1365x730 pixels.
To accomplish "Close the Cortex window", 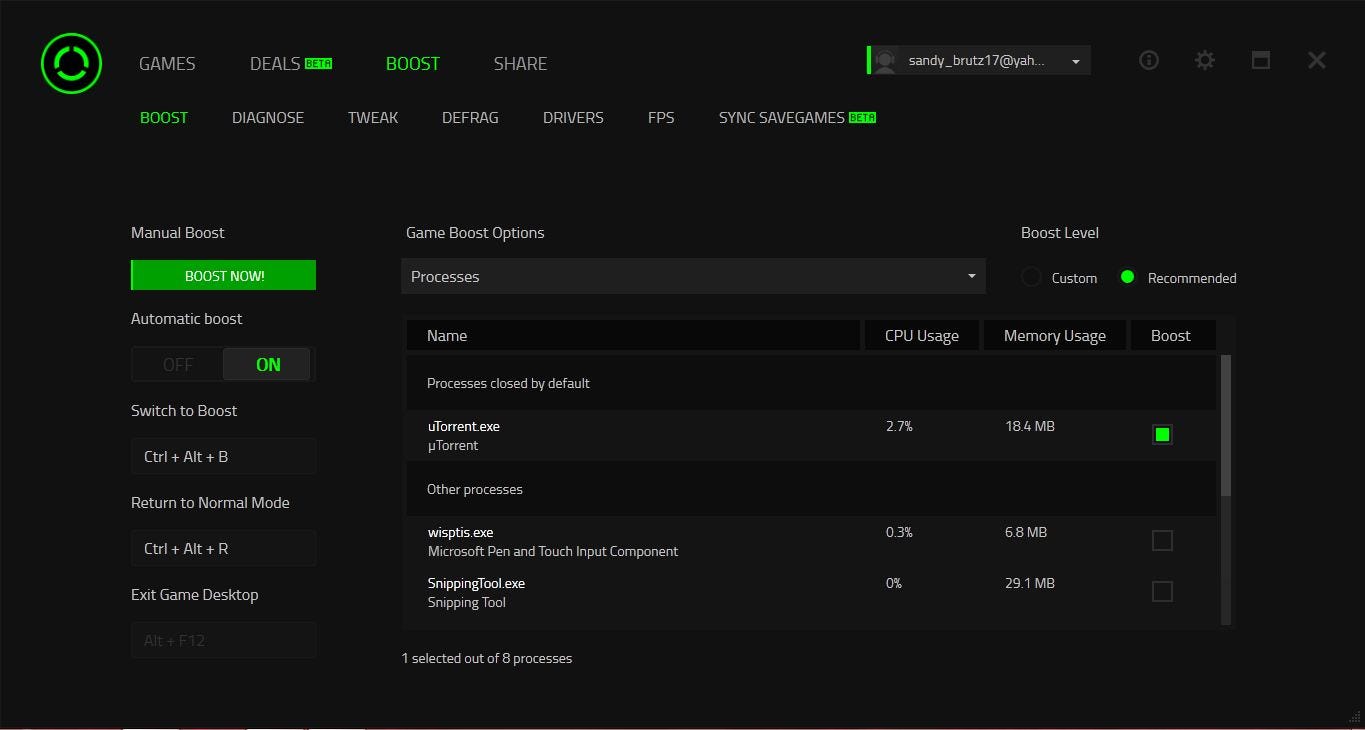I will [x=1317, y=60].
